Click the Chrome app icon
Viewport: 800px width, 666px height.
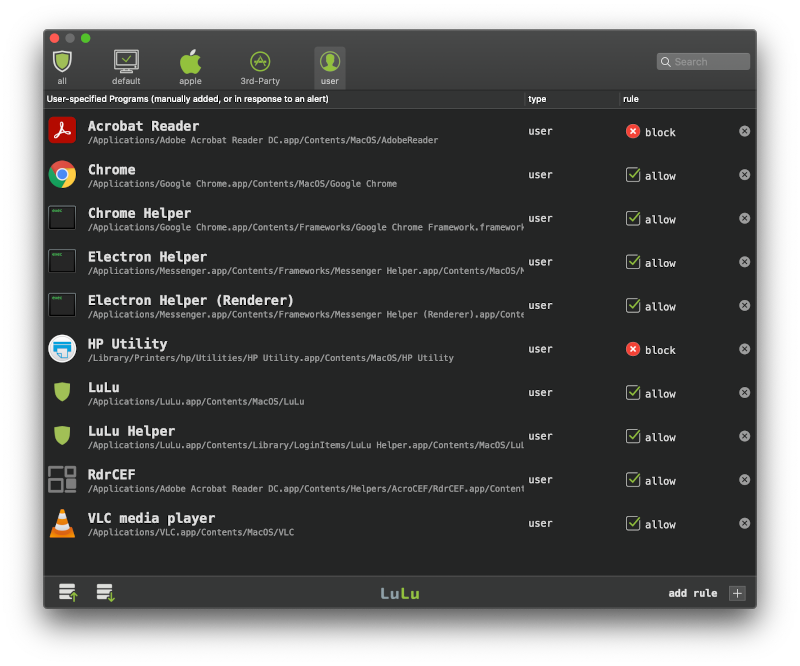point(62,174)
